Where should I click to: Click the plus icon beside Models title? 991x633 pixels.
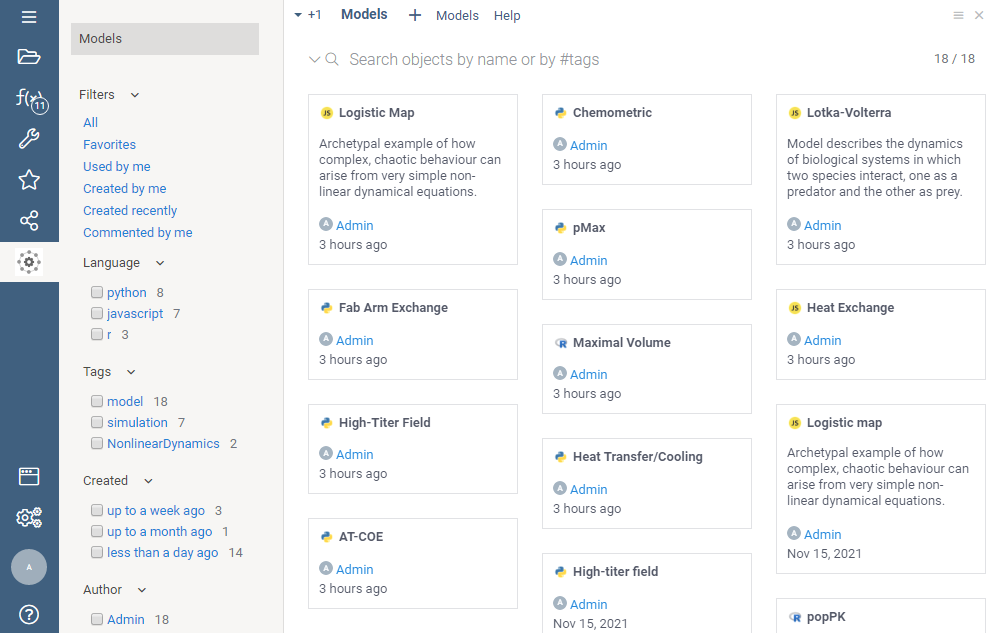tap(415, 15)
